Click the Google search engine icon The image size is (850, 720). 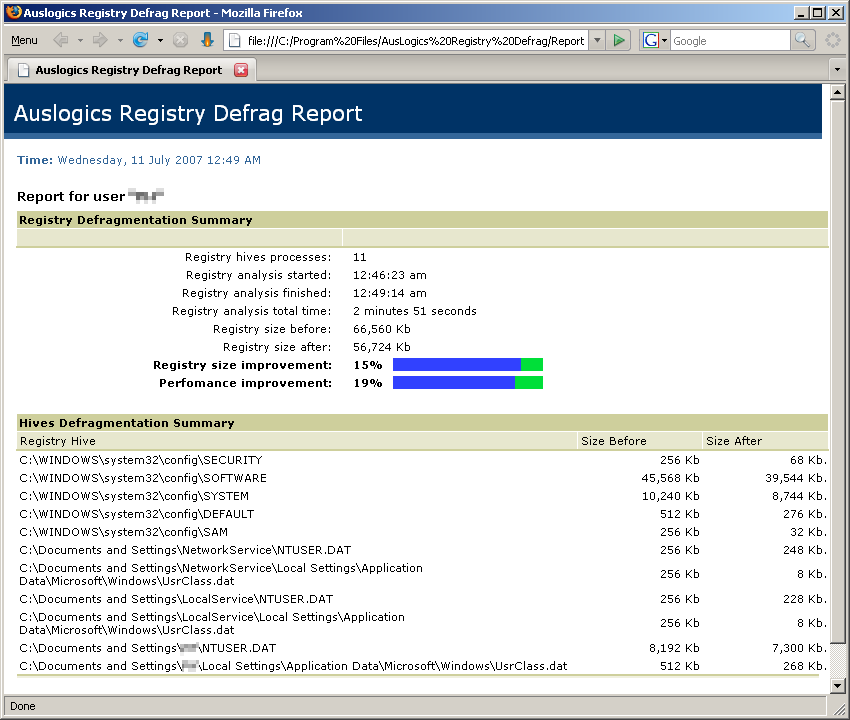click(x=651, y=41)
